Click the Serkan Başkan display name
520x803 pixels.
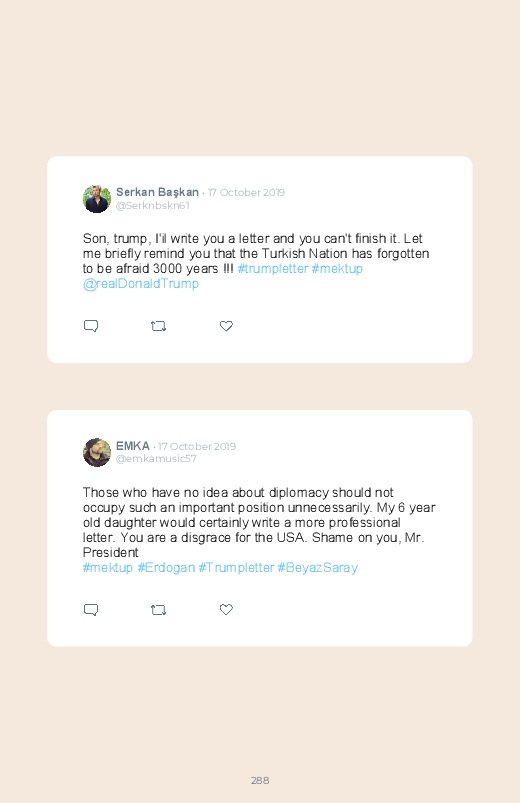(157, 192)
